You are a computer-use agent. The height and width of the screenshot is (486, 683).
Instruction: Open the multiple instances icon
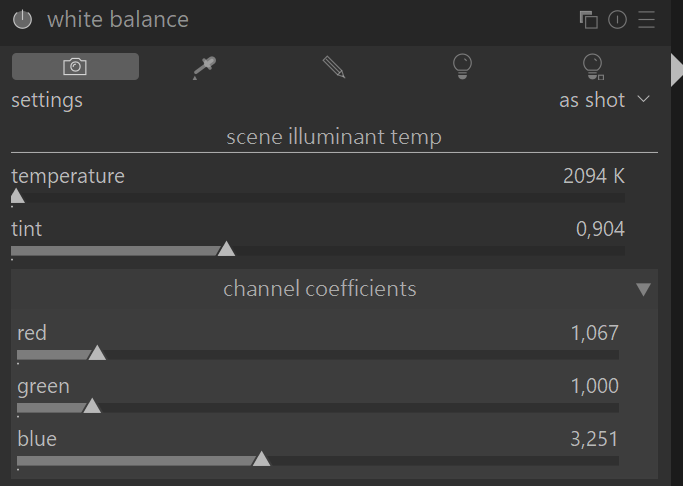click(x=589, y=20)
